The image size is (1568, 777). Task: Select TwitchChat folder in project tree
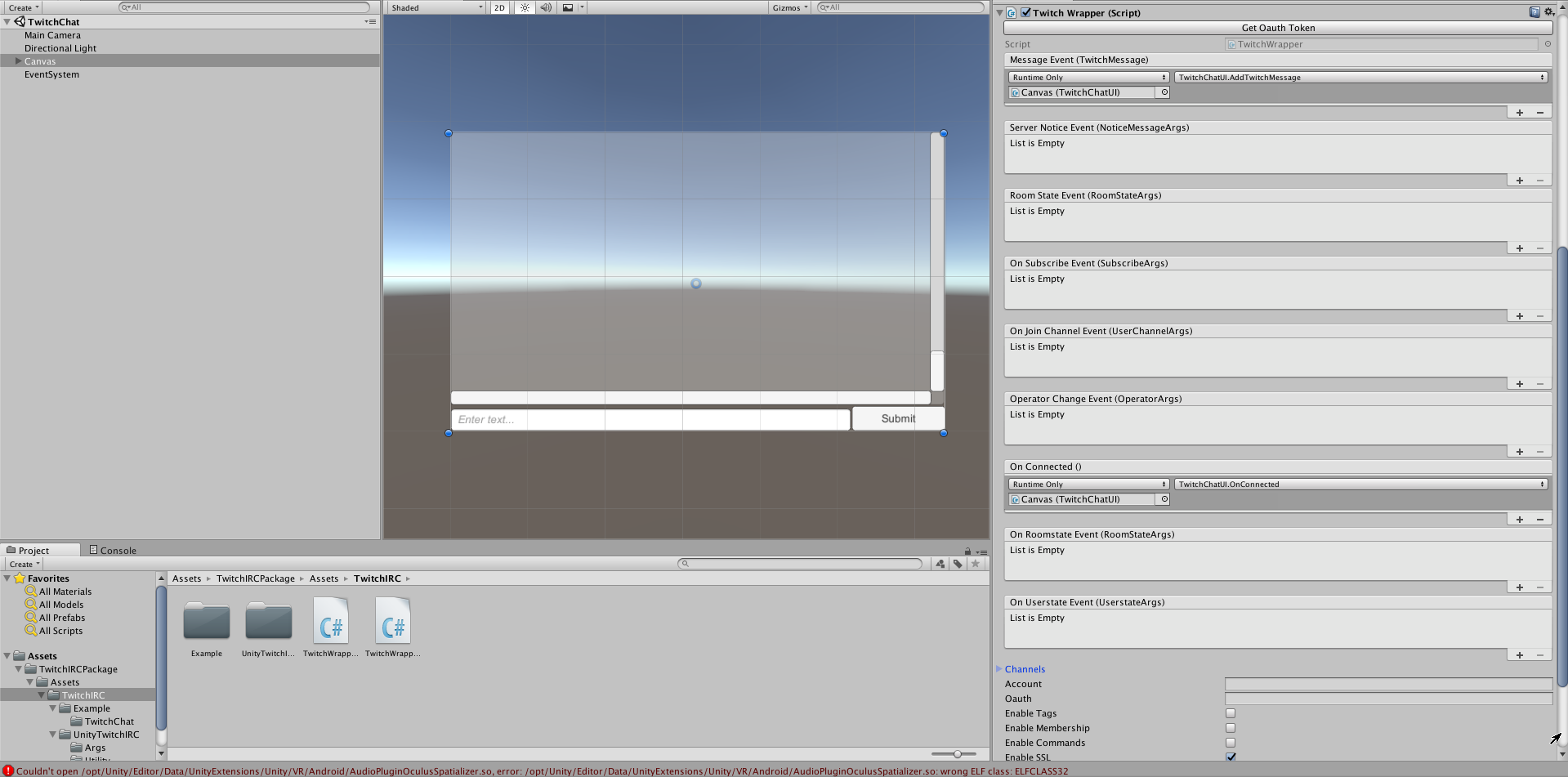(x=109, y=721)
